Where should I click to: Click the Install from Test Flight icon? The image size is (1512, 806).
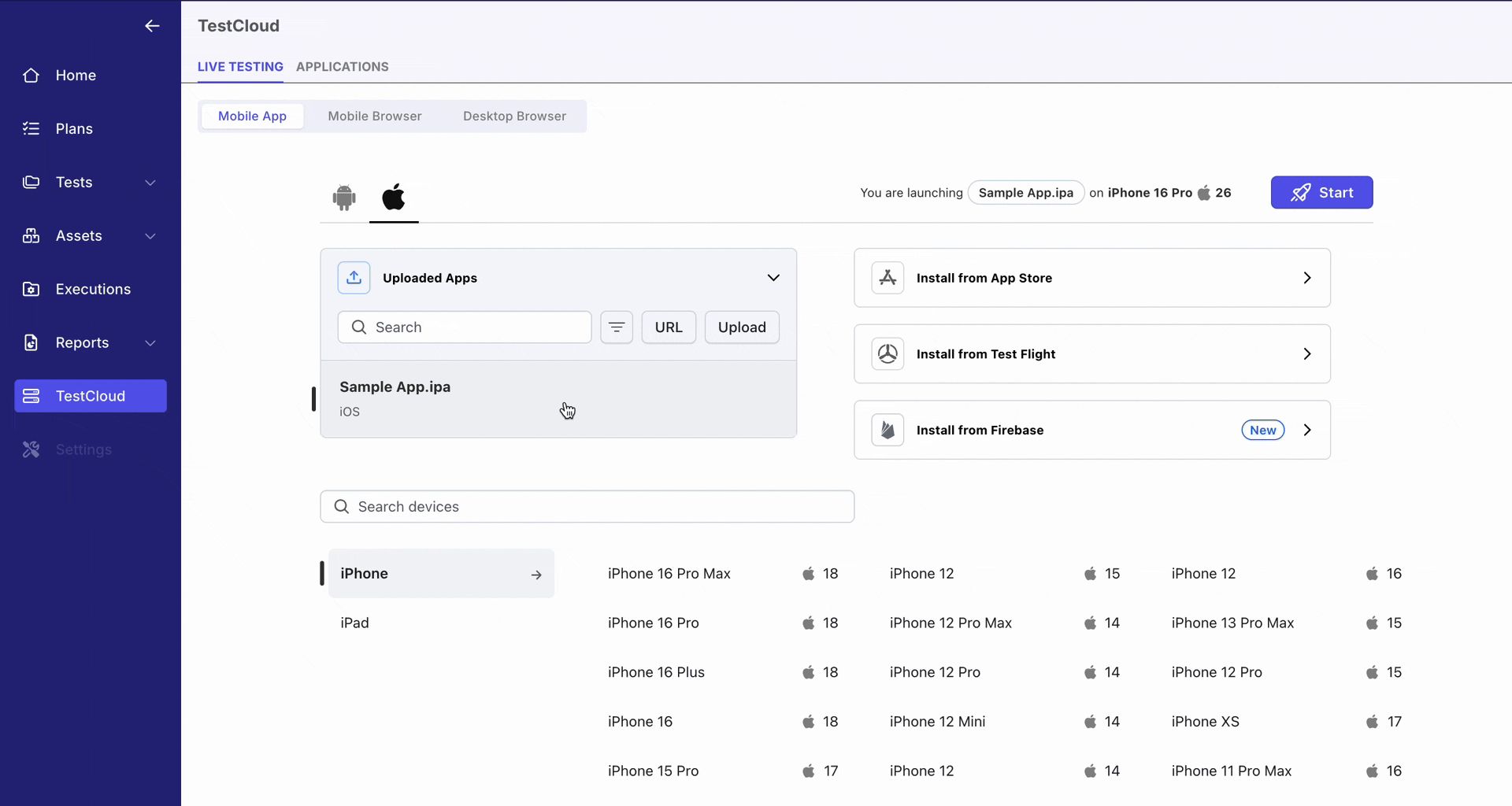(887, 353)
